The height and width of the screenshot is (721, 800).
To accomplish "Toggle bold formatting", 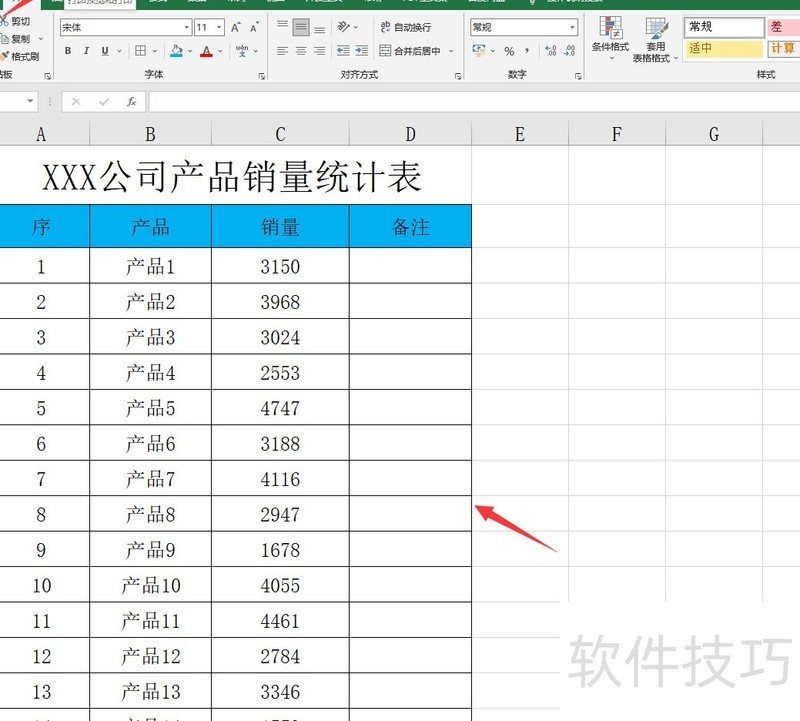I will pyautogui.click(x=68, y=51).
